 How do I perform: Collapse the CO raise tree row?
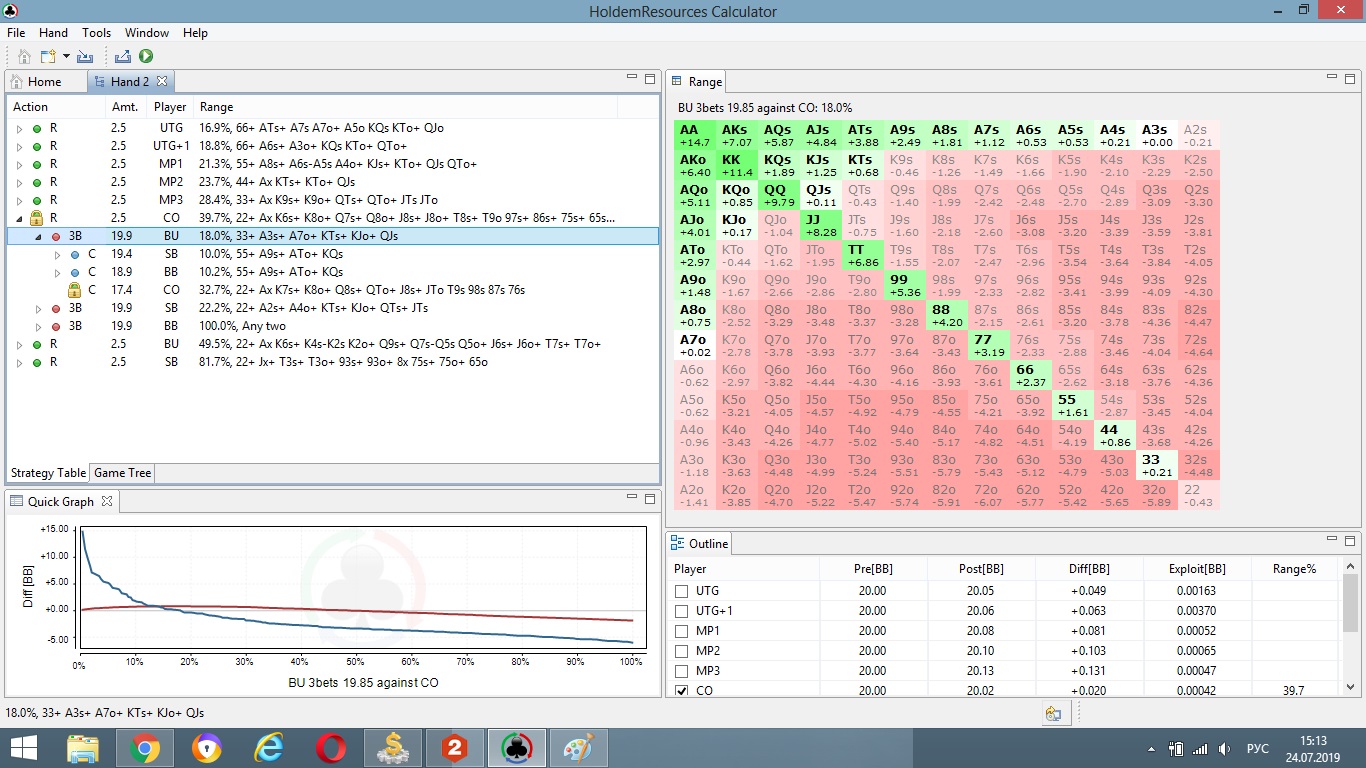tap(19, 218)
